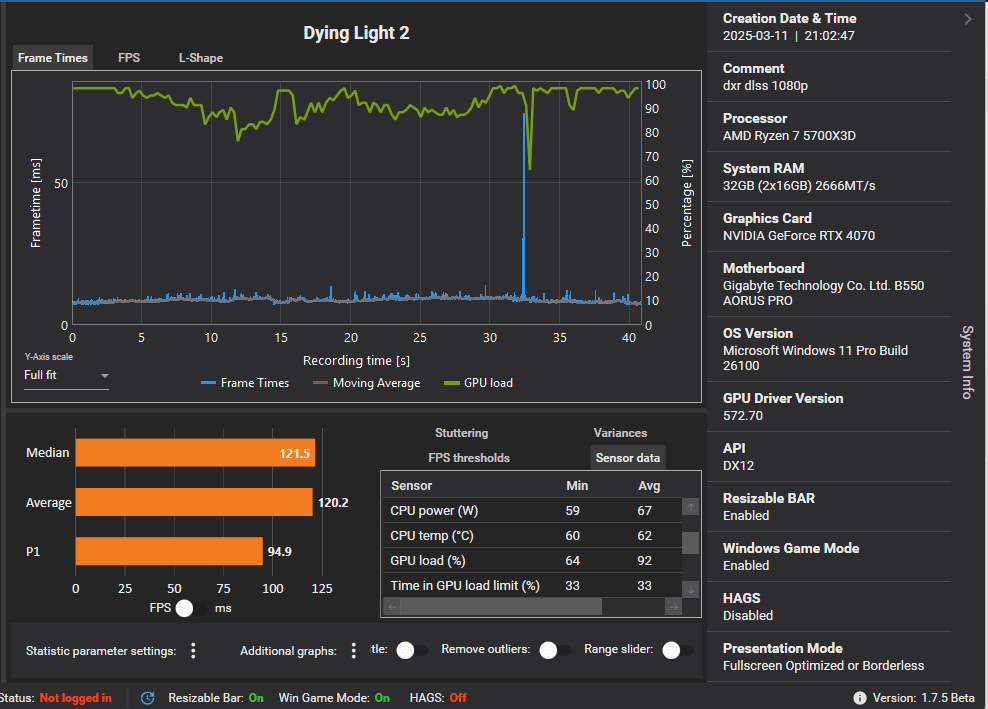Viewport: 988px width, 709px height.
Task: Open the Variances tab
Action: tap(620, 433)
